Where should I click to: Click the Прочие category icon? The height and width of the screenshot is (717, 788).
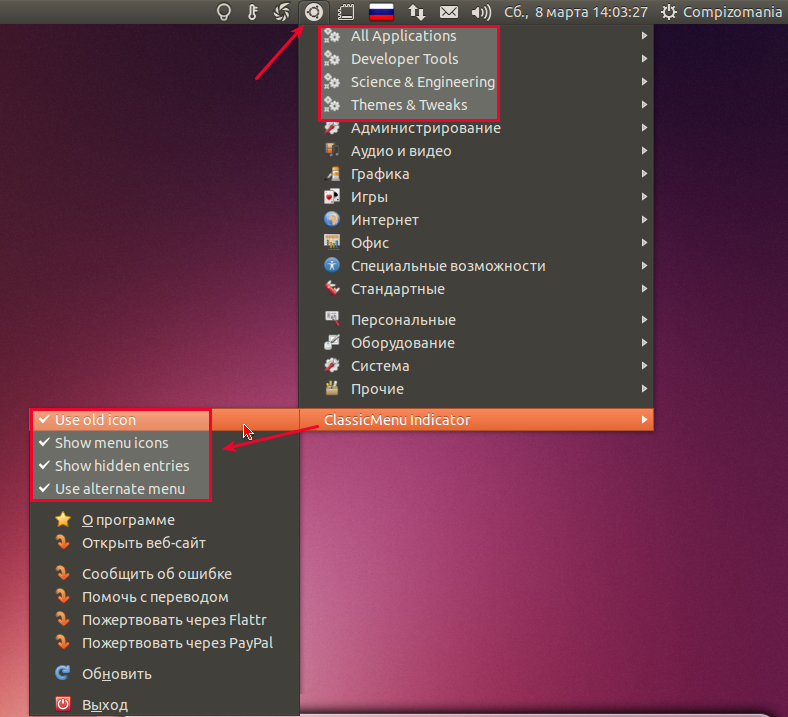point(332,388)
